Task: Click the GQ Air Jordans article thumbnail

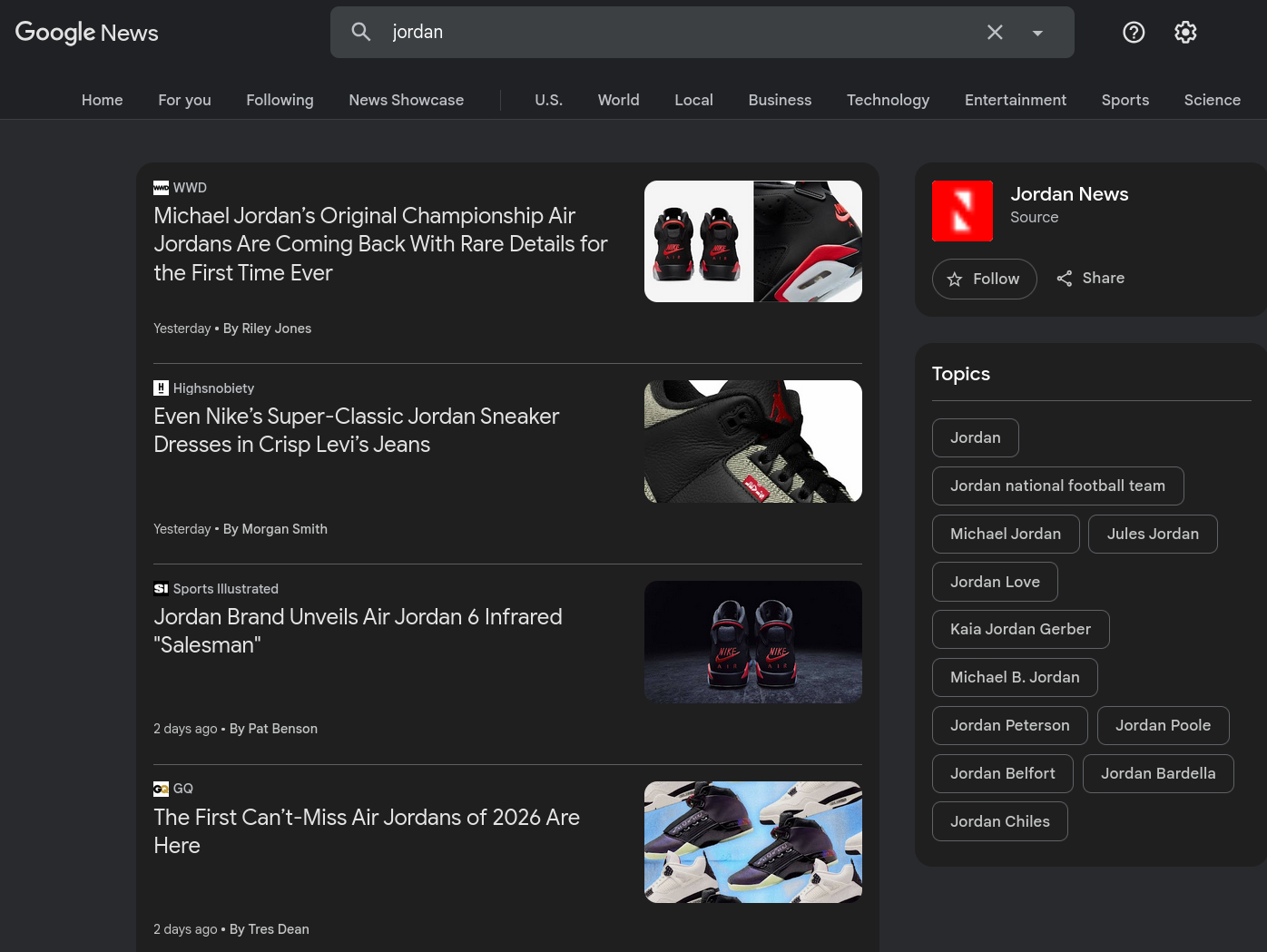Action: tap(752, 842)
